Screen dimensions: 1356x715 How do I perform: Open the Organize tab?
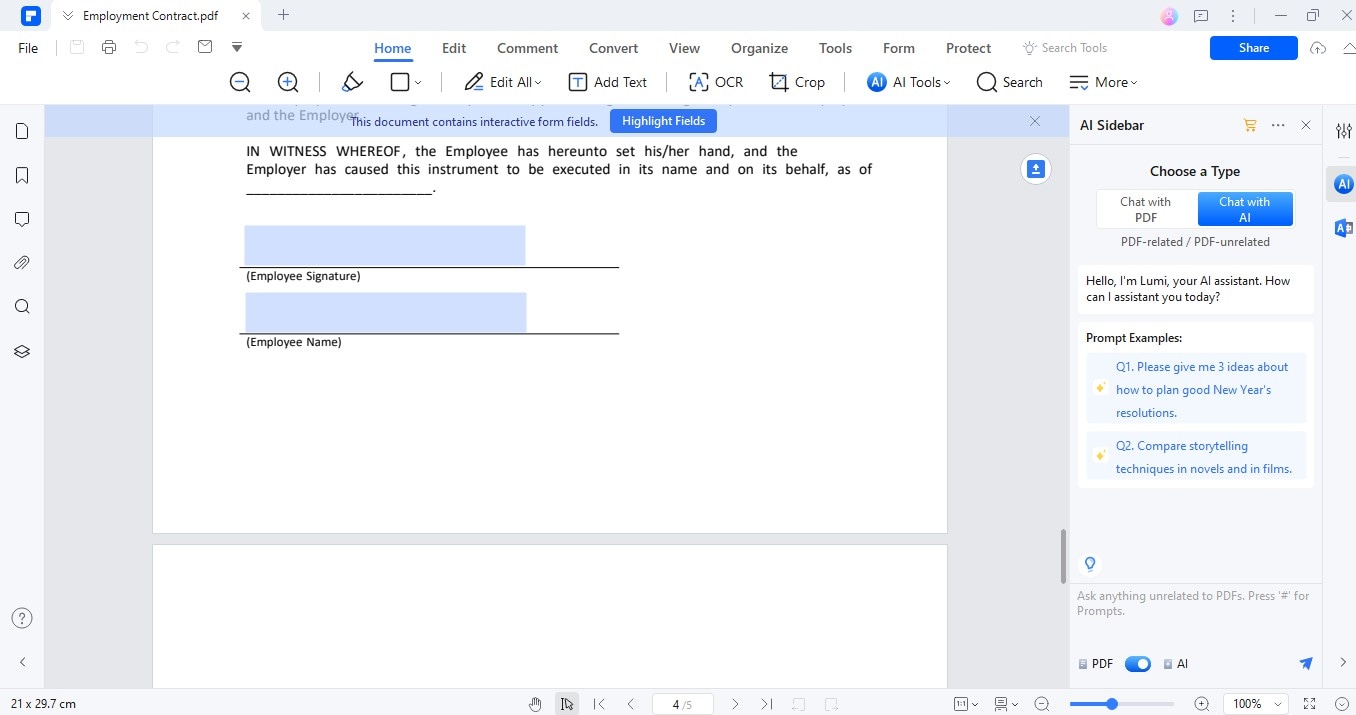click(759, 48)
